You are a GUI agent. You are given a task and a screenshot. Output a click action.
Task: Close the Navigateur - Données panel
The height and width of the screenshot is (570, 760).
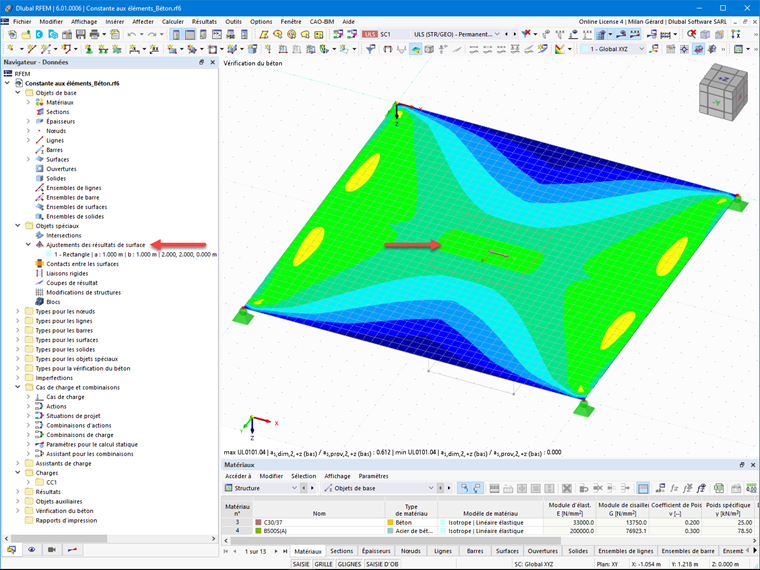click(212, 62)
